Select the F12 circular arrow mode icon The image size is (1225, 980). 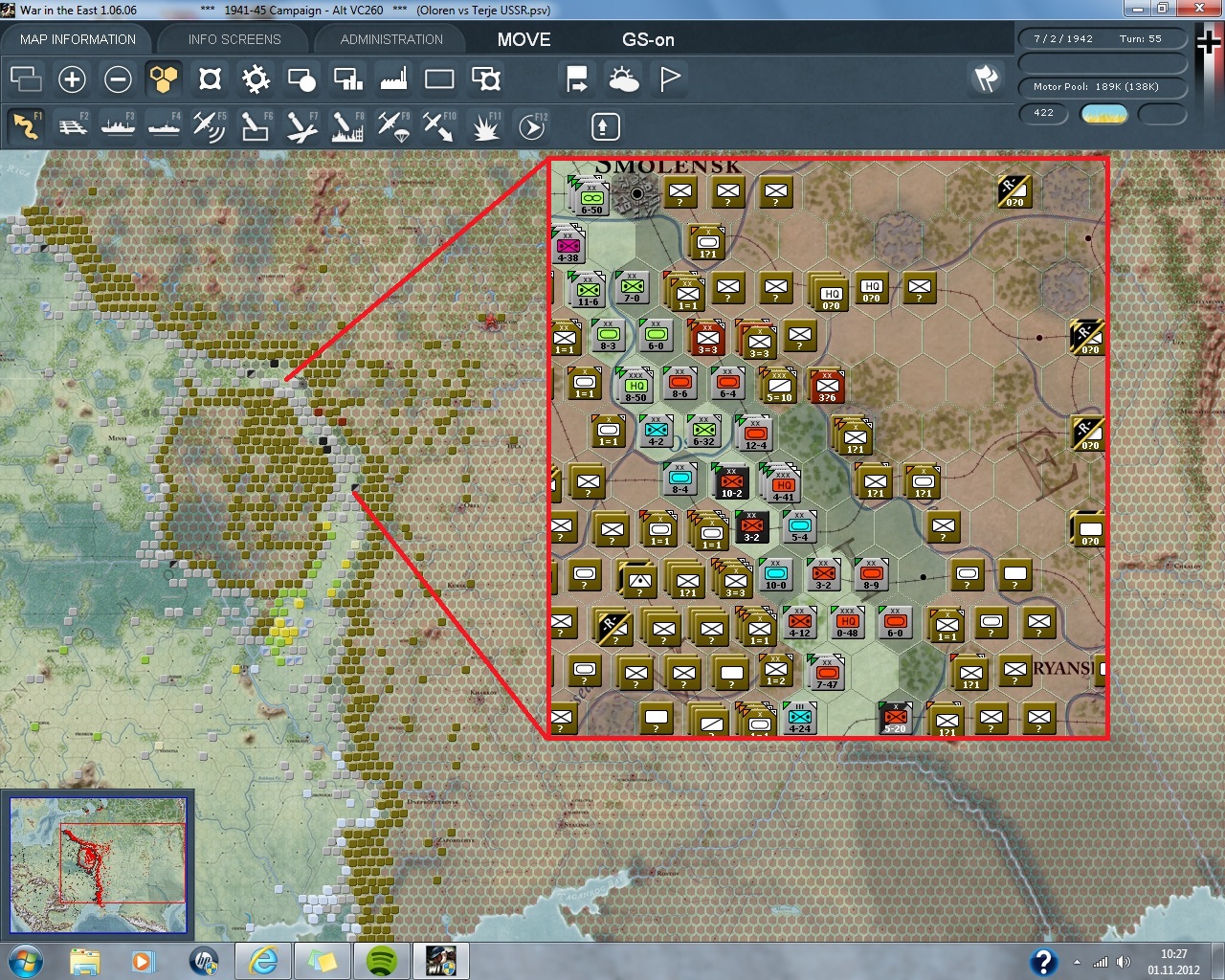click(531, 126)
